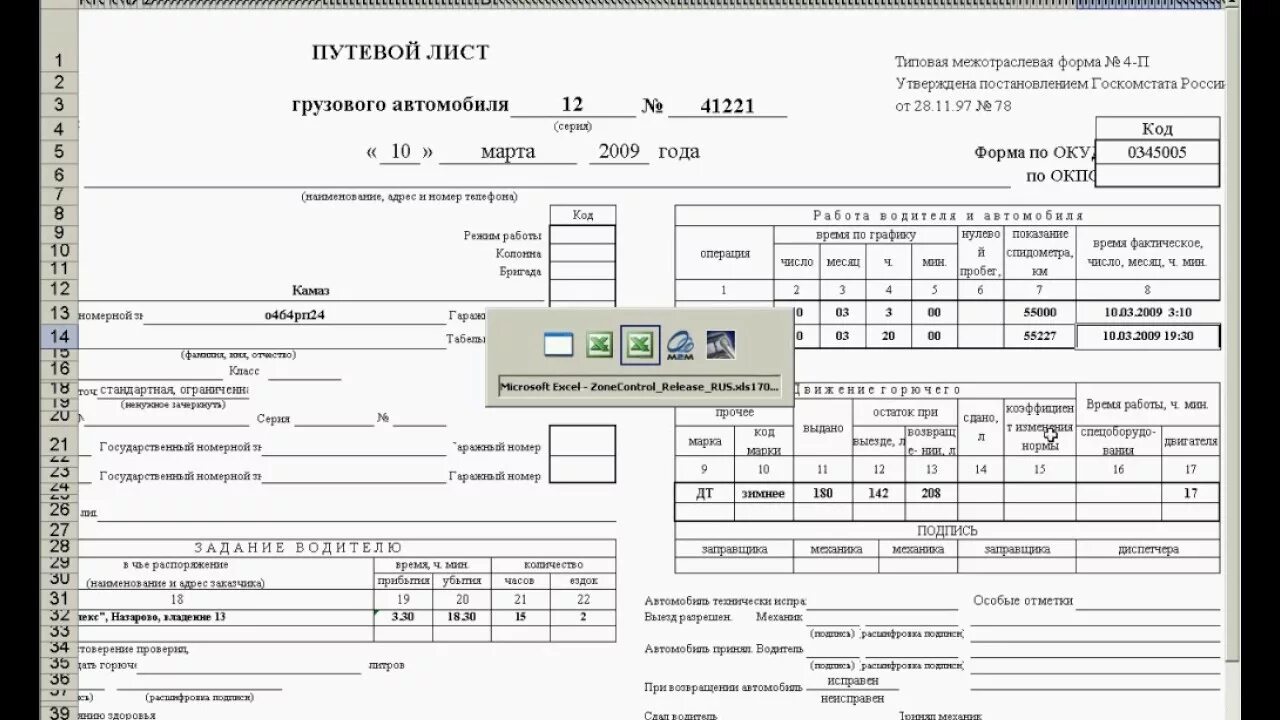Click license plate cell 'о464рп24'

tap(295, 314)
